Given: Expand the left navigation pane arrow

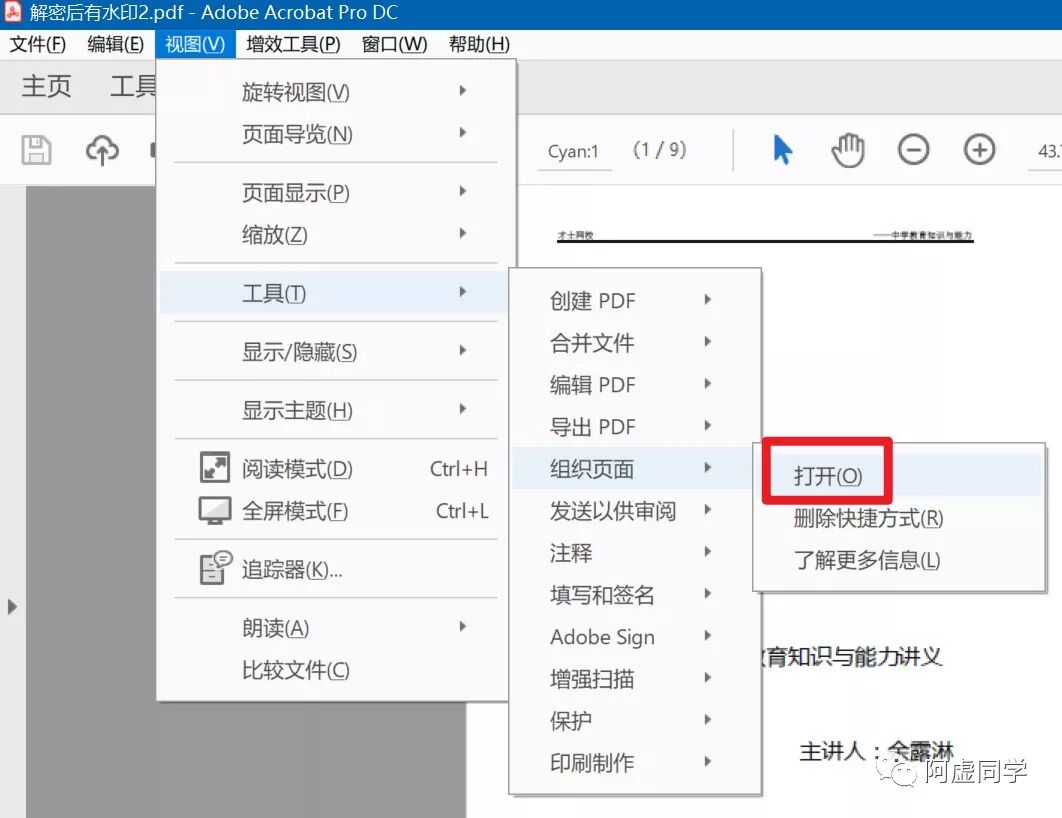Looking at the screenshot, I should 12,606.
